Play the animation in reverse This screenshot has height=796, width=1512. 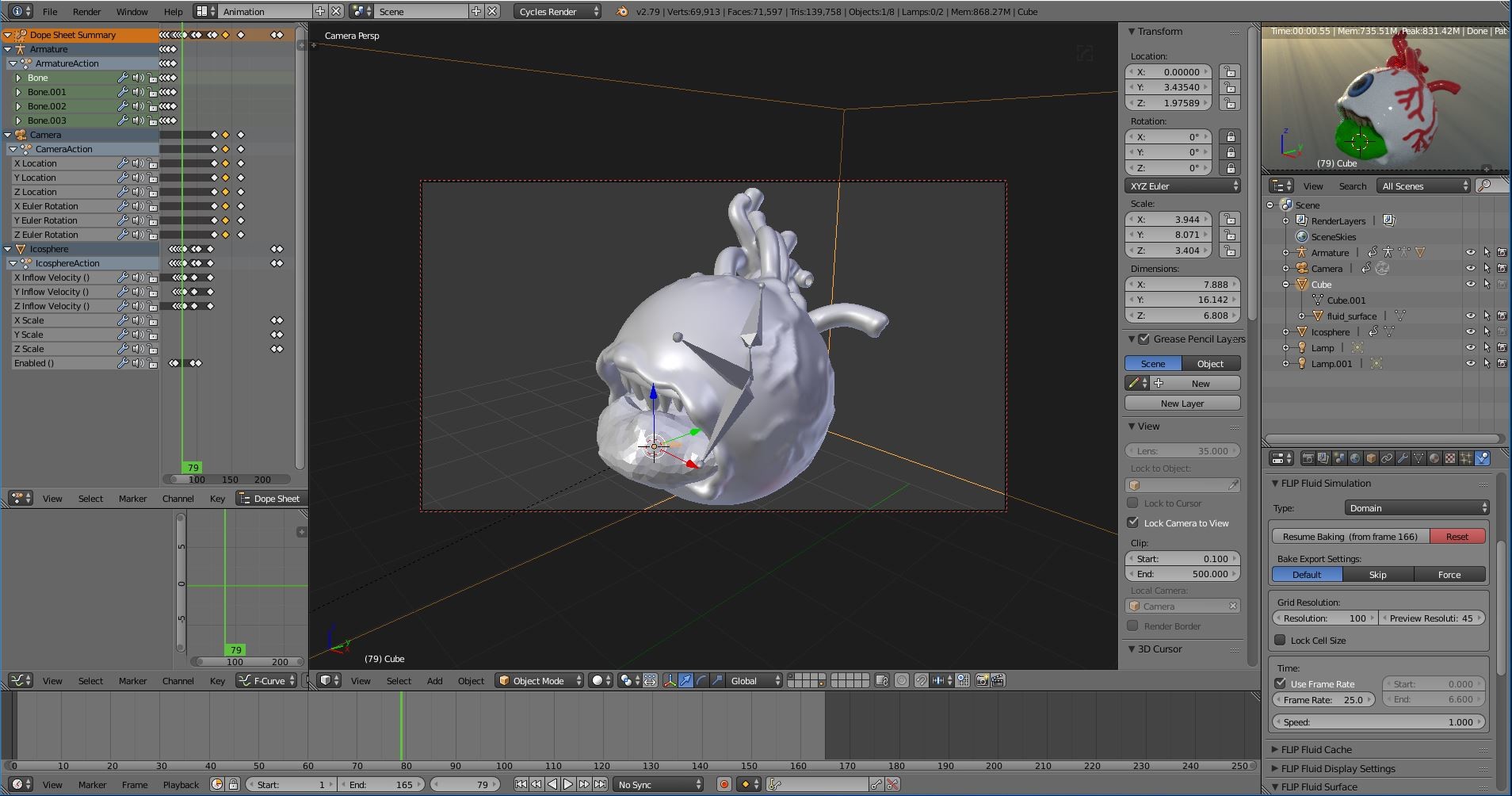(x=552, y=784)
